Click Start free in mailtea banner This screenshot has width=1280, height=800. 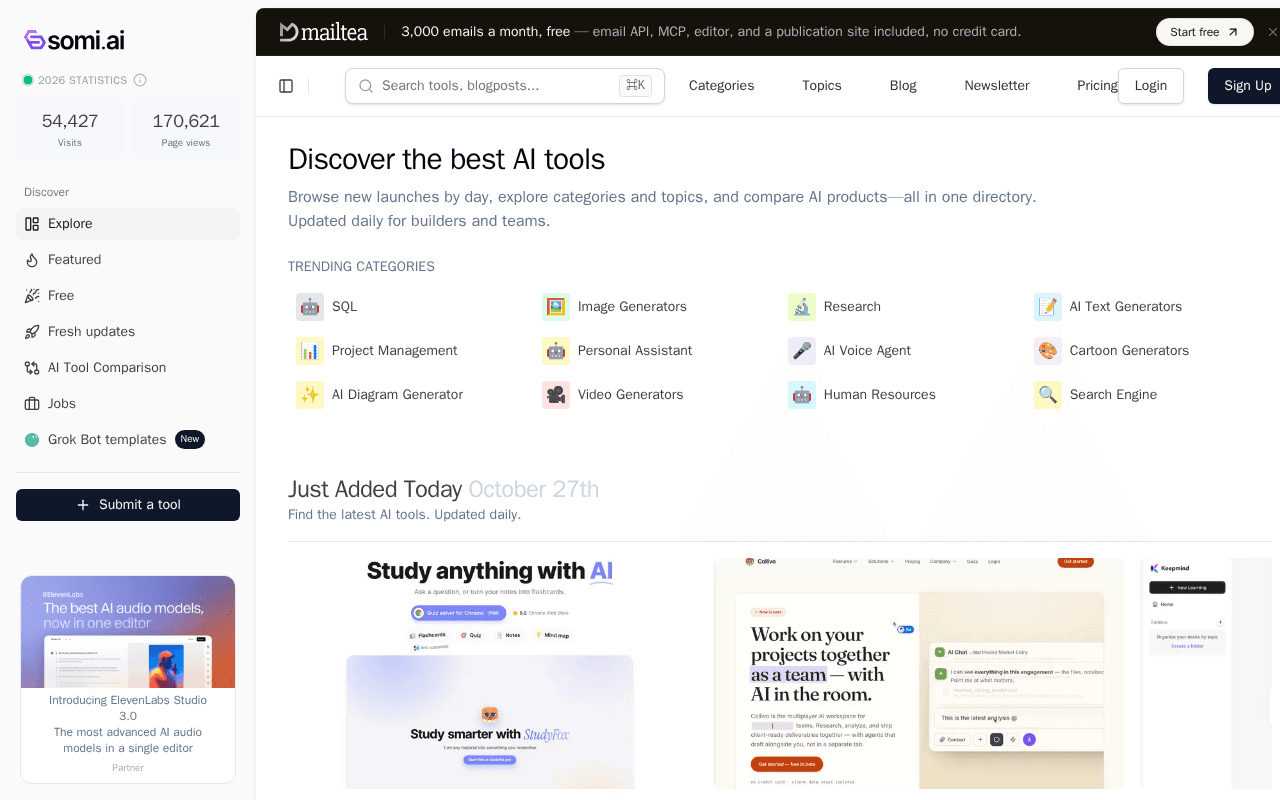(1205, 32)
